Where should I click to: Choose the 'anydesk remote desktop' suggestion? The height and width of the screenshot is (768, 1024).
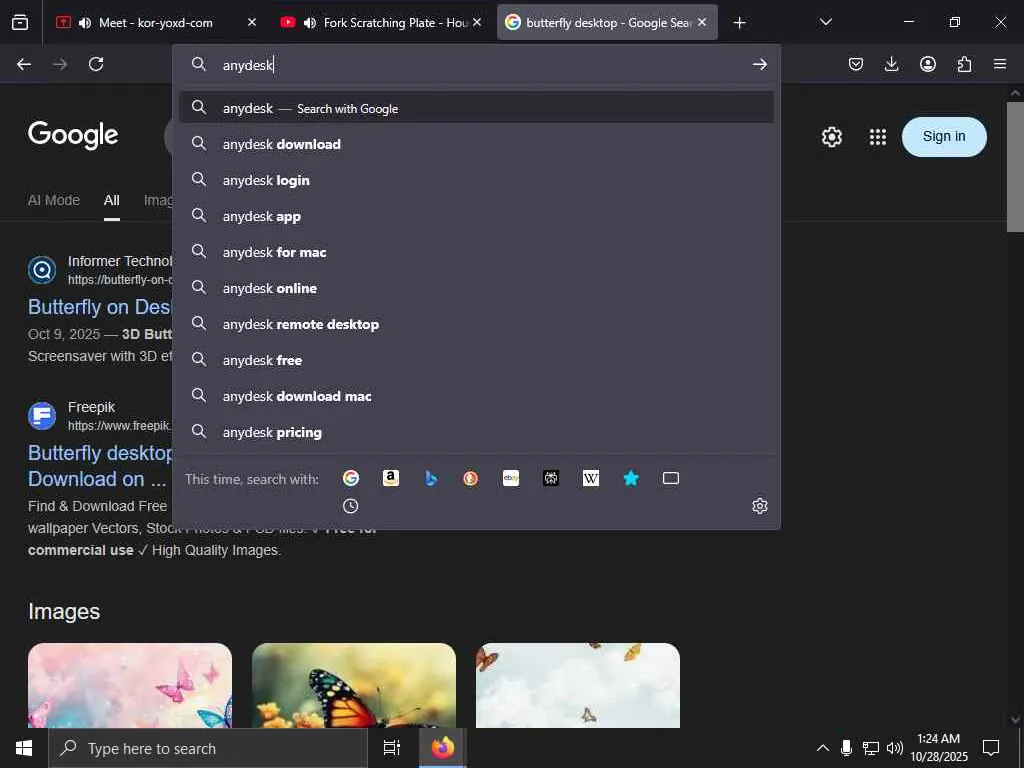[476, 324]
